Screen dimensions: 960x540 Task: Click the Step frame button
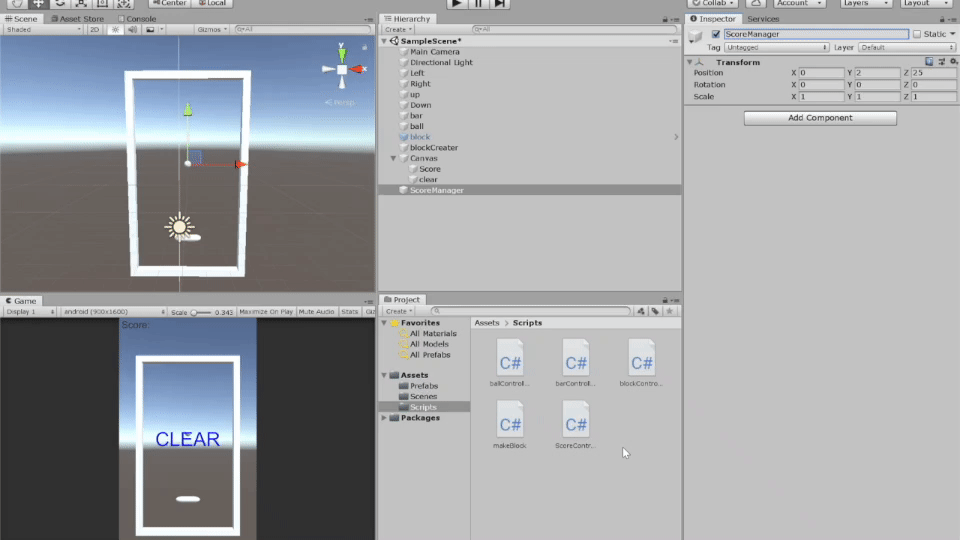point(500,4)
